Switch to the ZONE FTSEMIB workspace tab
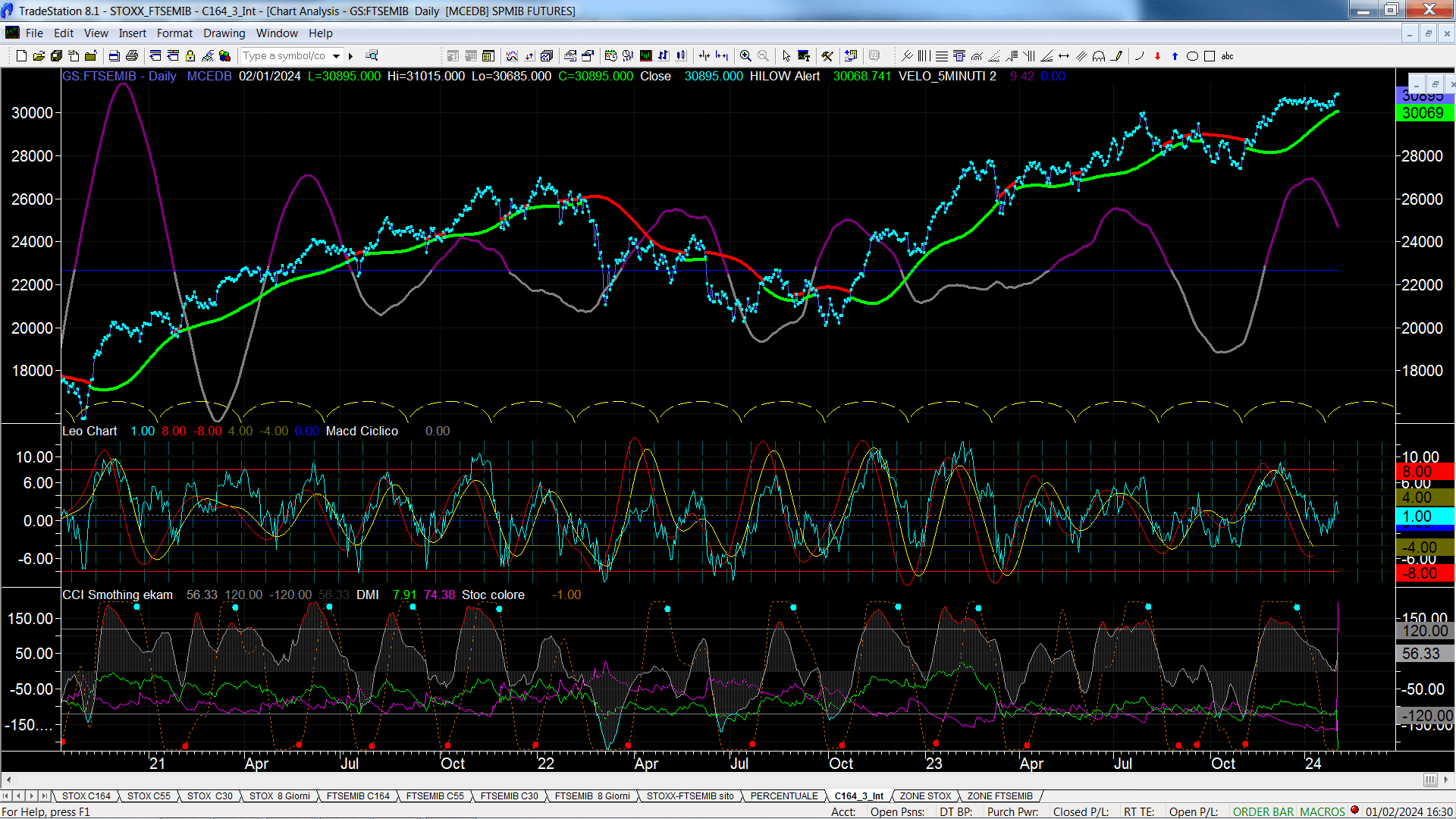 tap(999, 796)
